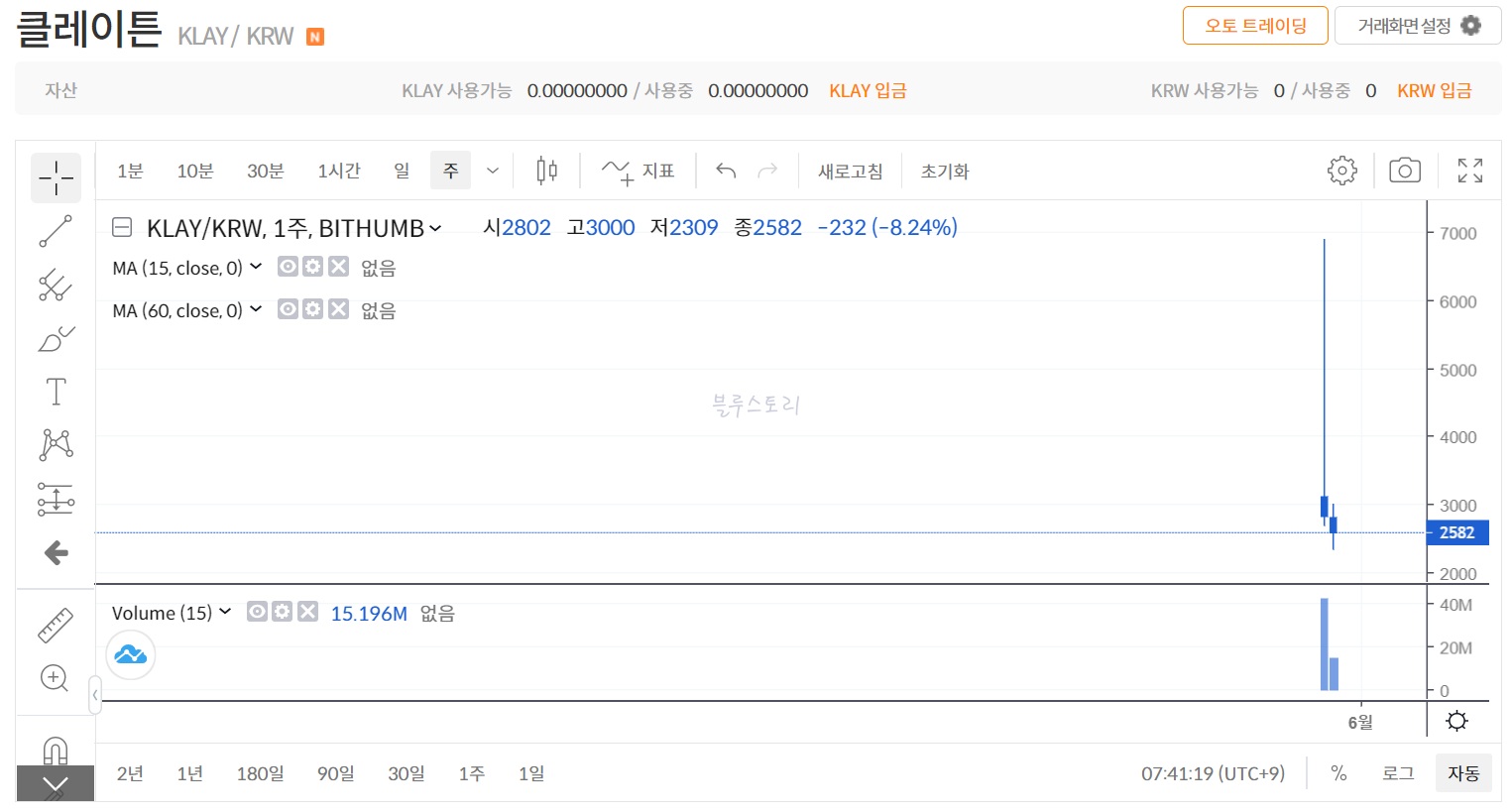Screen dimensions: 1512x812
Task: Select the 10분 interval
Action: (195, 171)
